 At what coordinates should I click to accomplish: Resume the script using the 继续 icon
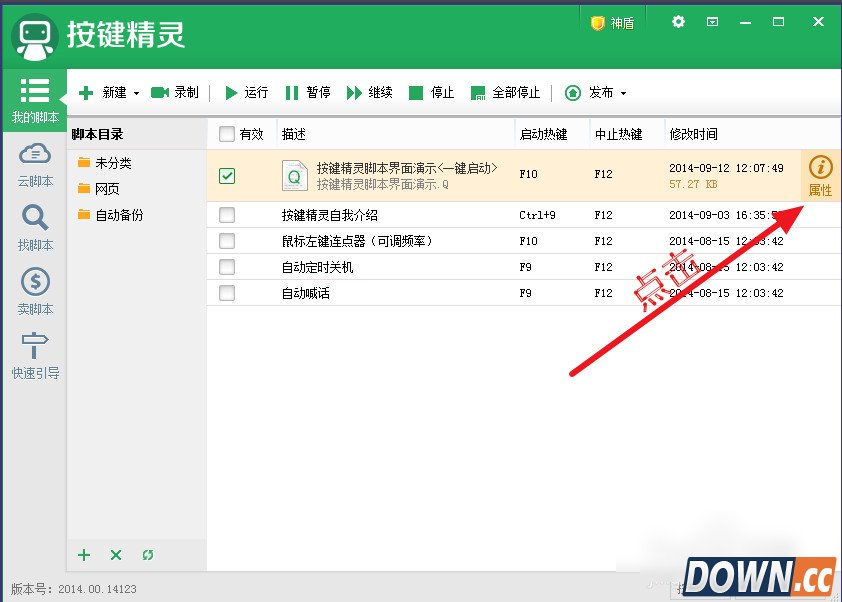(x=369, y=93)
